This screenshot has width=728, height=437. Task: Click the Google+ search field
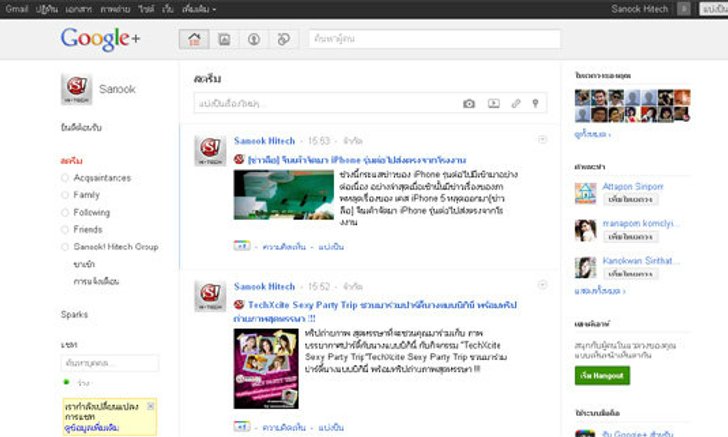[x=435, y=39]
